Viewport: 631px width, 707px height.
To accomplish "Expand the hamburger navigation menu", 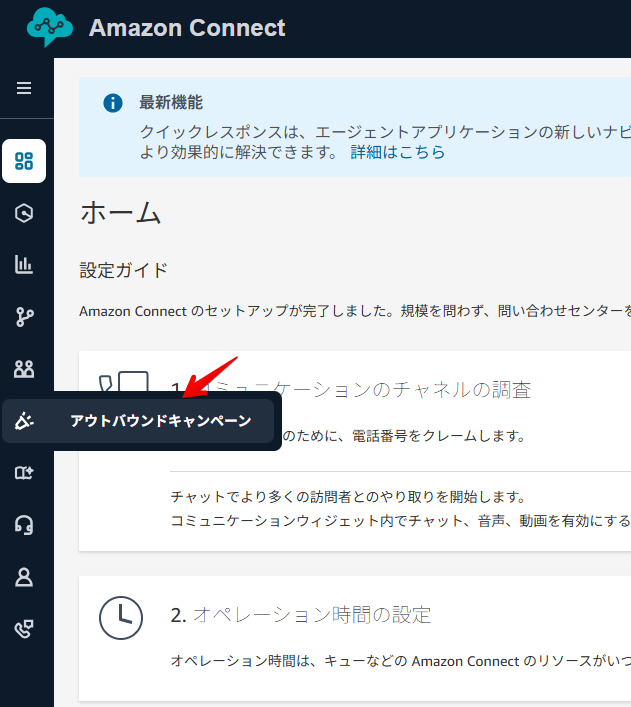I will (24, 88).
